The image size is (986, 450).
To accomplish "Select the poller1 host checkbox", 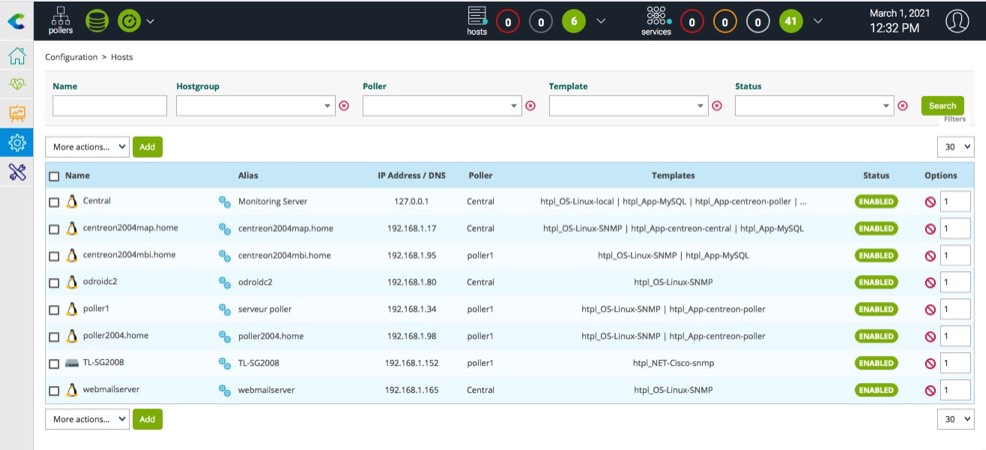I will tap(54, 310).
